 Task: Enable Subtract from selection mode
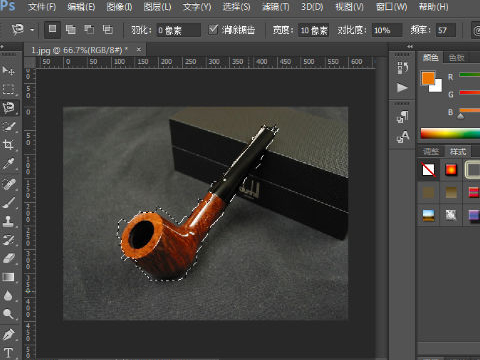[89, 30]
